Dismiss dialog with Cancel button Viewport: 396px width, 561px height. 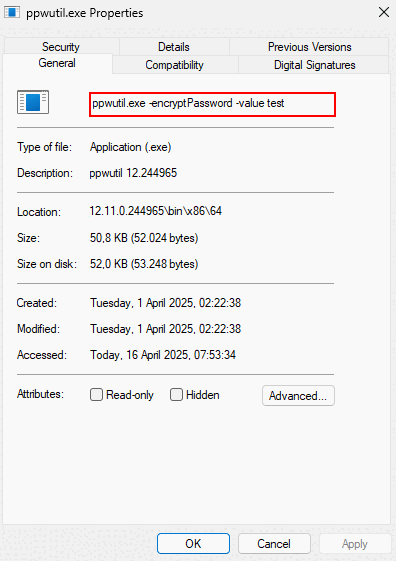point(274,544)
